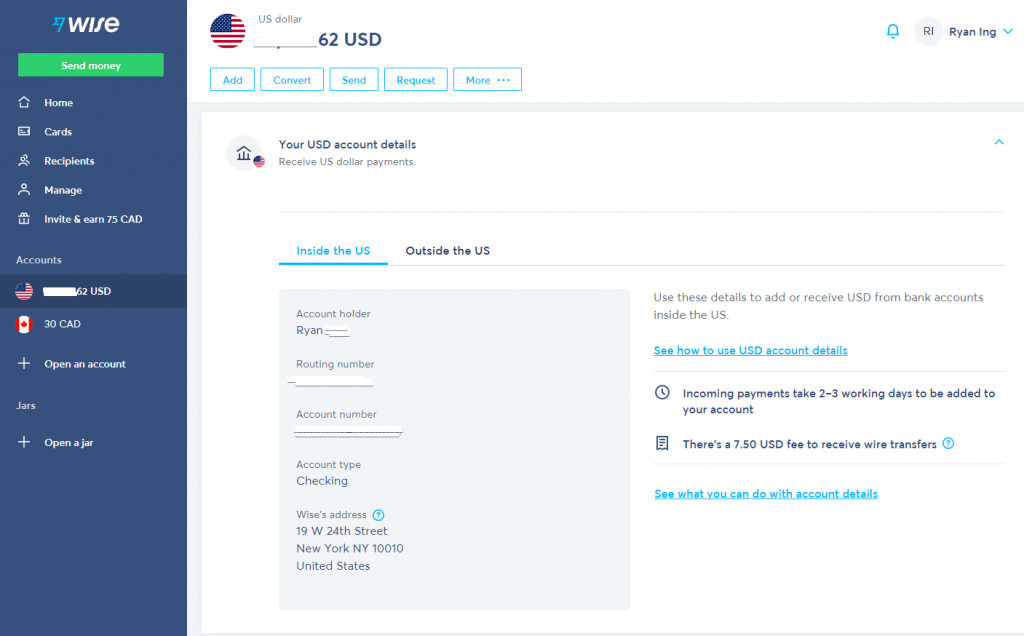1024x636 pixels.
Task: Click Open an account
Action: coord(85,364)
